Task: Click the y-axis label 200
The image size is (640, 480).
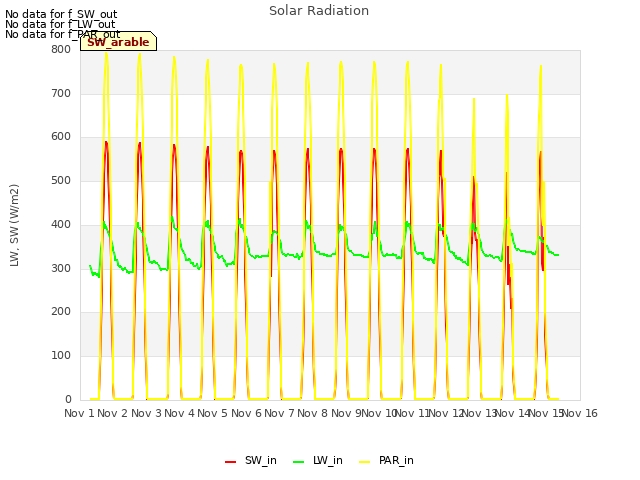Action: (x=61, y=311)
